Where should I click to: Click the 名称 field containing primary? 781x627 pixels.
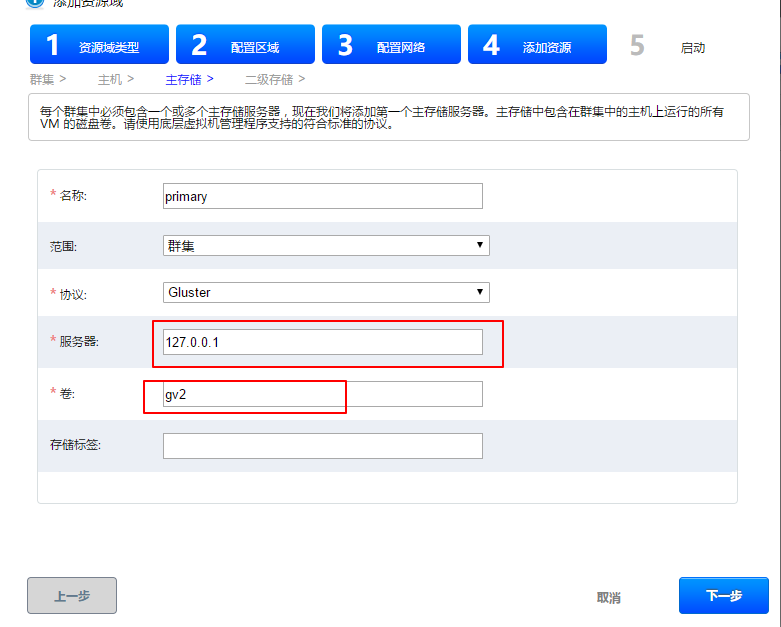pos(322,196)
